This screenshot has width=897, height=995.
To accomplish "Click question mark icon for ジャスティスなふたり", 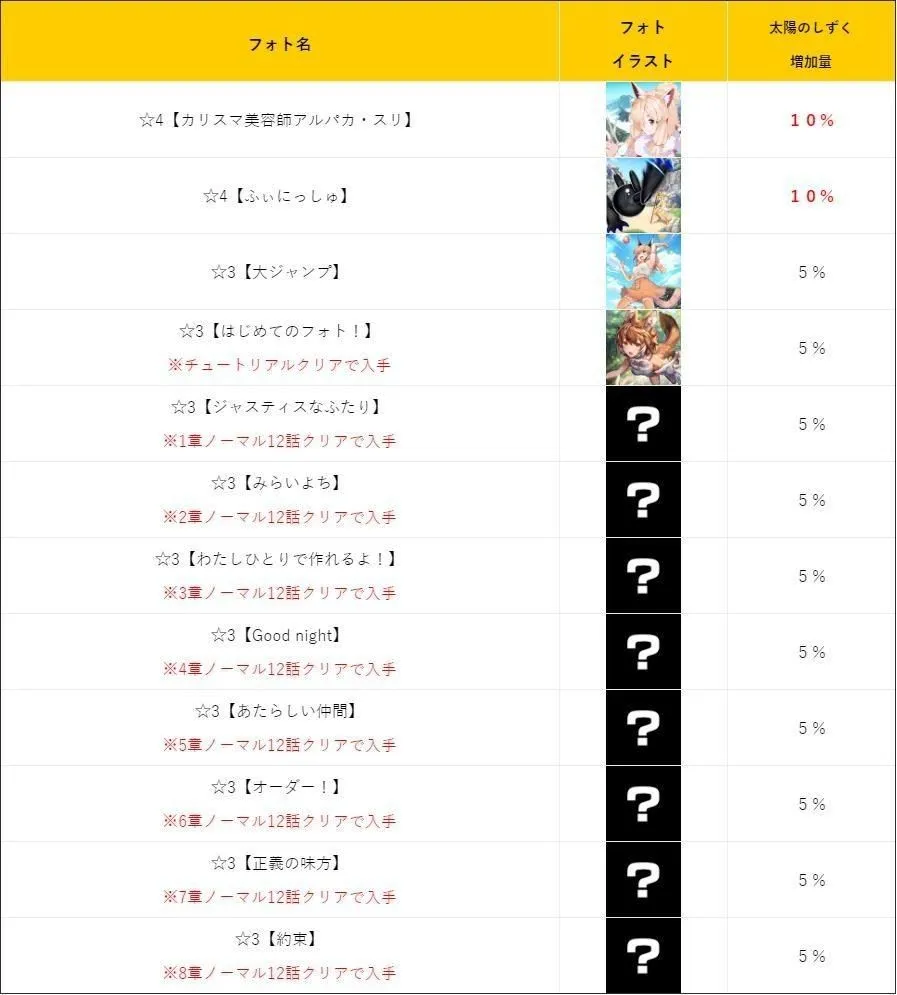I will (643, 424).
